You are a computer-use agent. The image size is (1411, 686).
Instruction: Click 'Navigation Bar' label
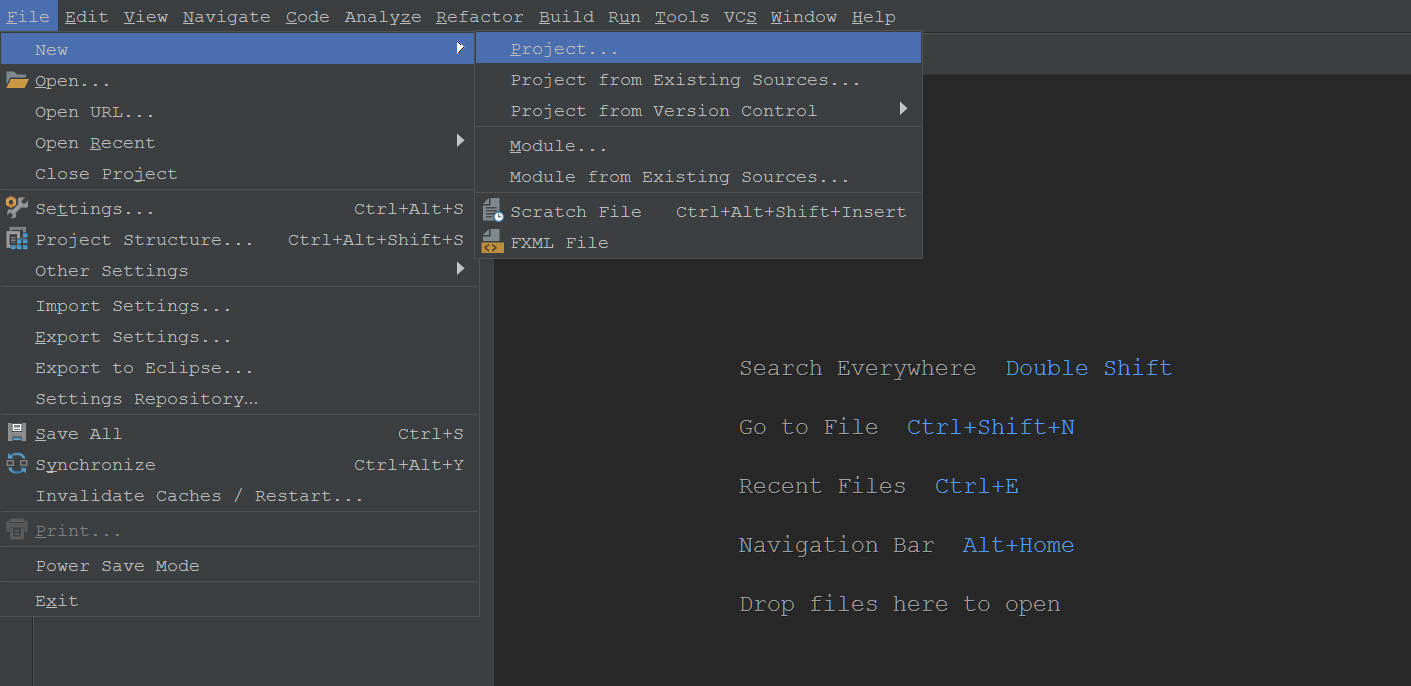pyautogui.click(x=836, y=545)
